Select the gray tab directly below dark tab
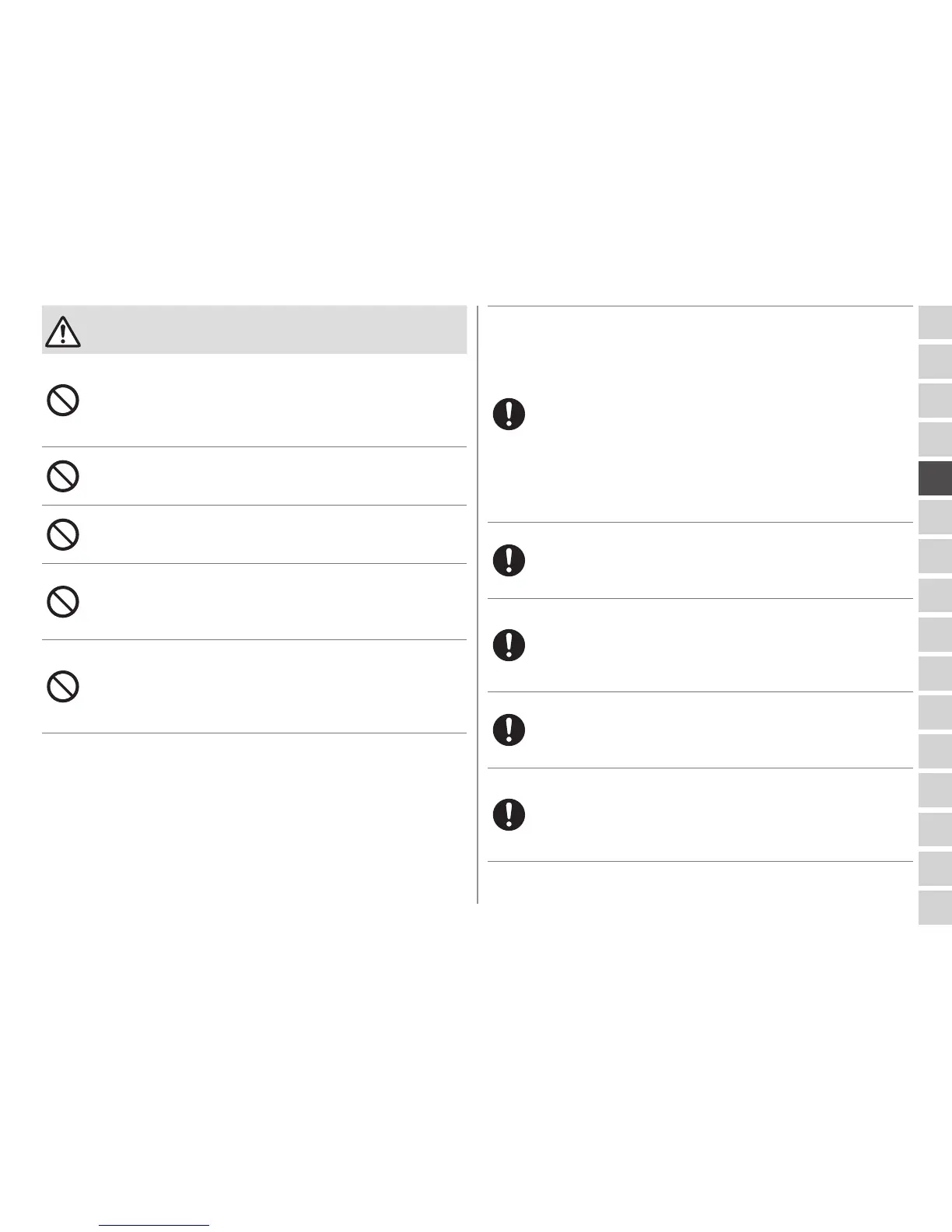This screenshot has width=952, height=1232. pyautogui.click(x=935, y=517)
